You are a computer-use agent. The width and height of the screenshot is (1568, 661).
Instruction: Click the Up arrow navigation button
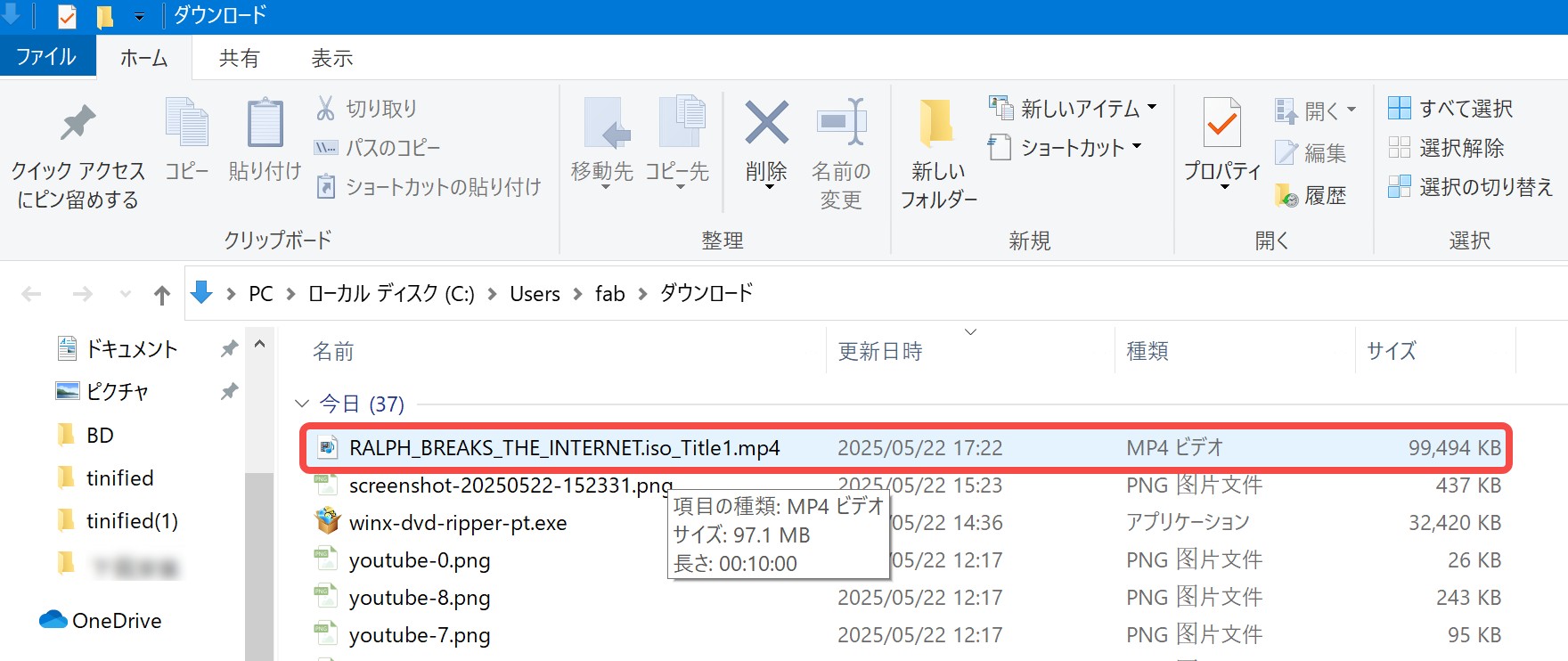click(x=161, y=294)
